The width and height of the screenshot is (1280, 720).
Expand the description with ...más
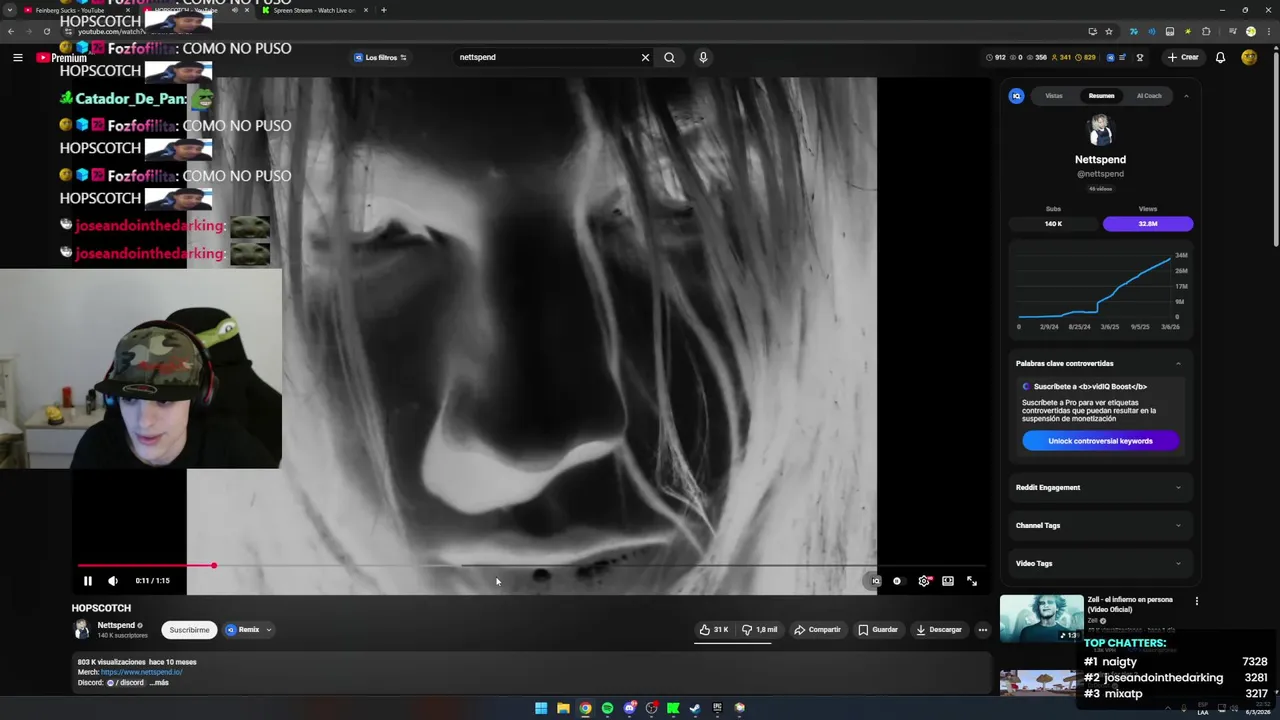pos(160,682)
